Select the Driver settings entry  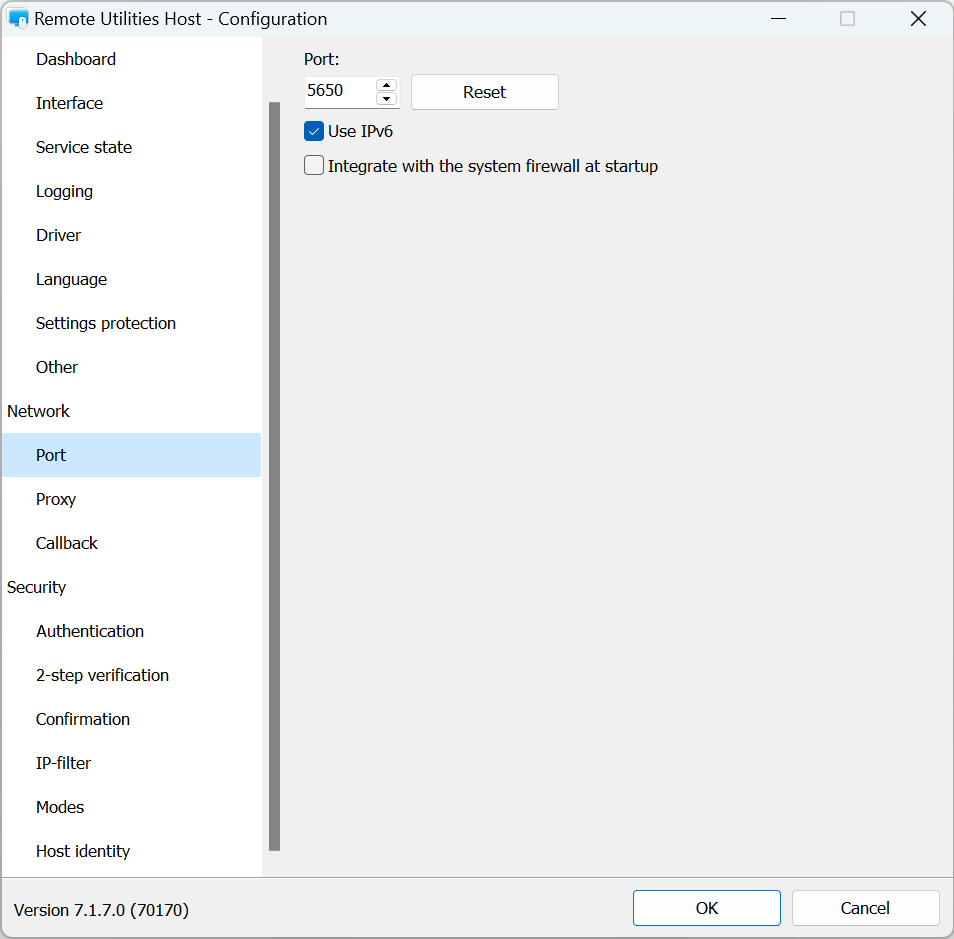point(131,236)
